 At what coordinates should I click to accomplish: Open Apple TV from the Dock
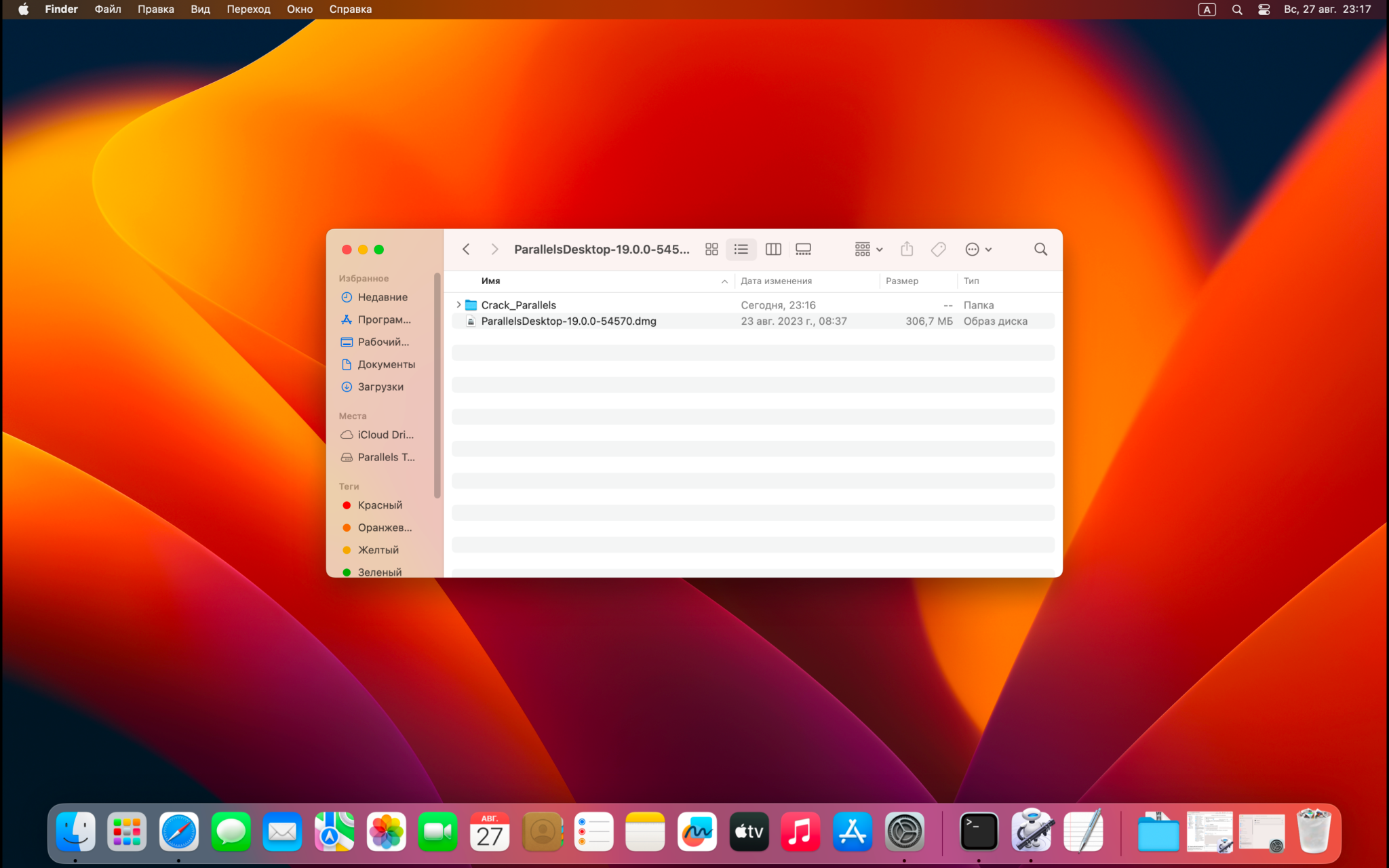coord(749,831)
